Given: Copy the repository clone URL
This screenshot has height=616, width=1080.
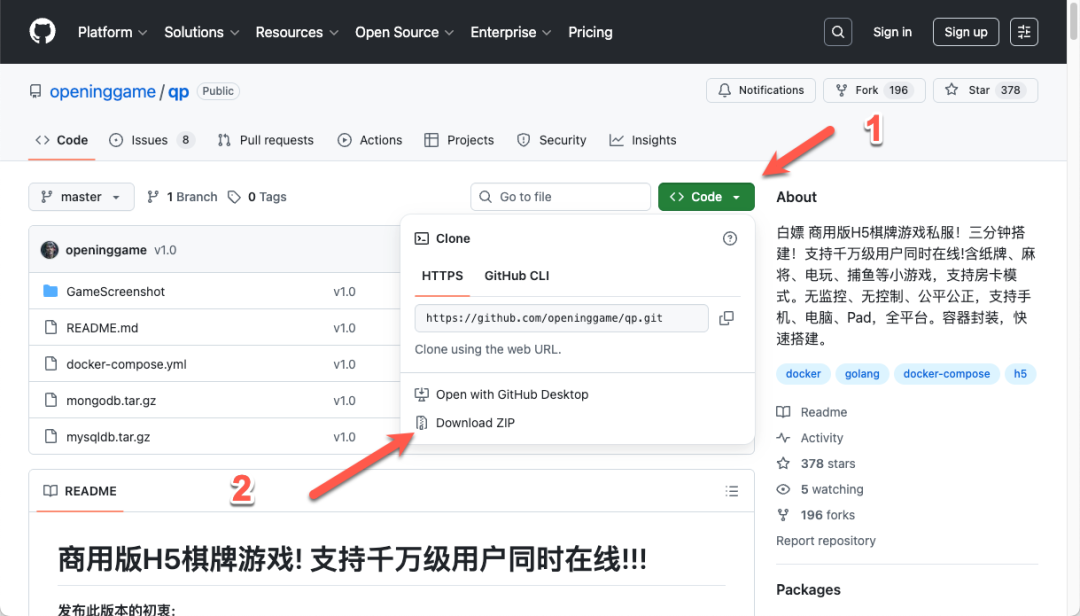Looking at the screenshot, I should [727, 318].
